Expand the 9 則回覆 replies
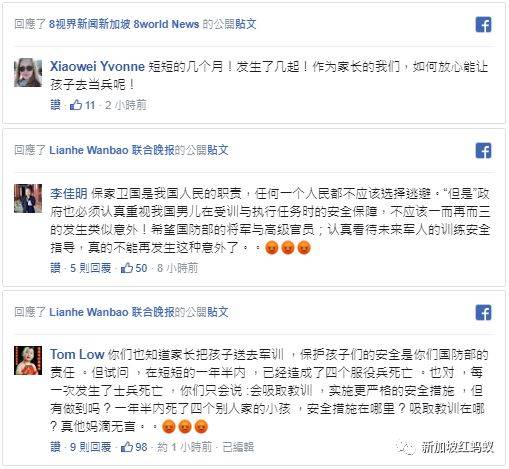The height and width of the screenshot is (469, 509). [90, 447]
